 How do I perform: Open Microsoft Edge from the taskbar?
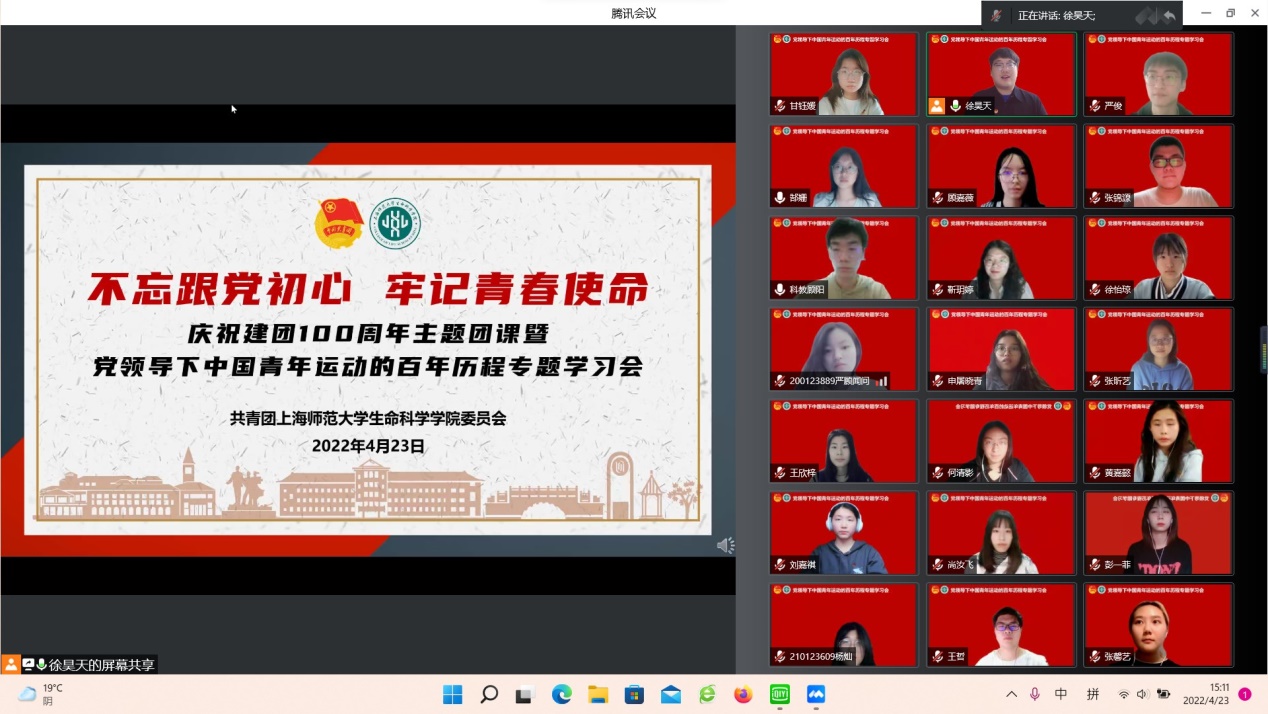click(561, 694)
